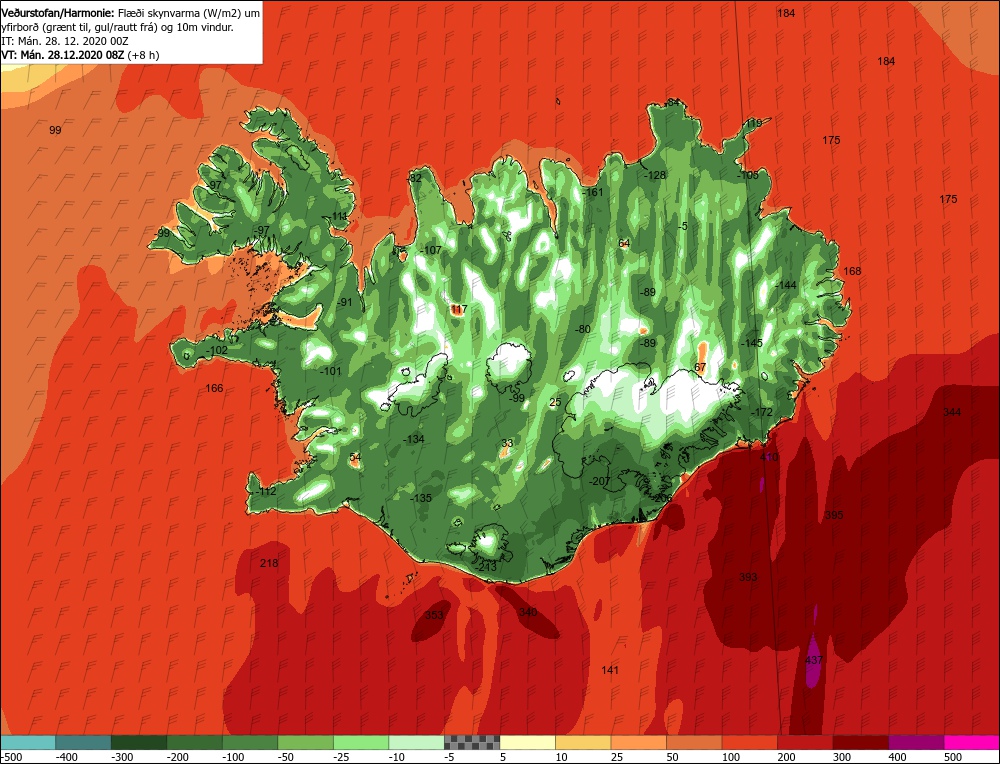The height and width of the screenshot is (764, 1000).
Task: Click the -144 value in east Iceland
Action: point(786,285)
